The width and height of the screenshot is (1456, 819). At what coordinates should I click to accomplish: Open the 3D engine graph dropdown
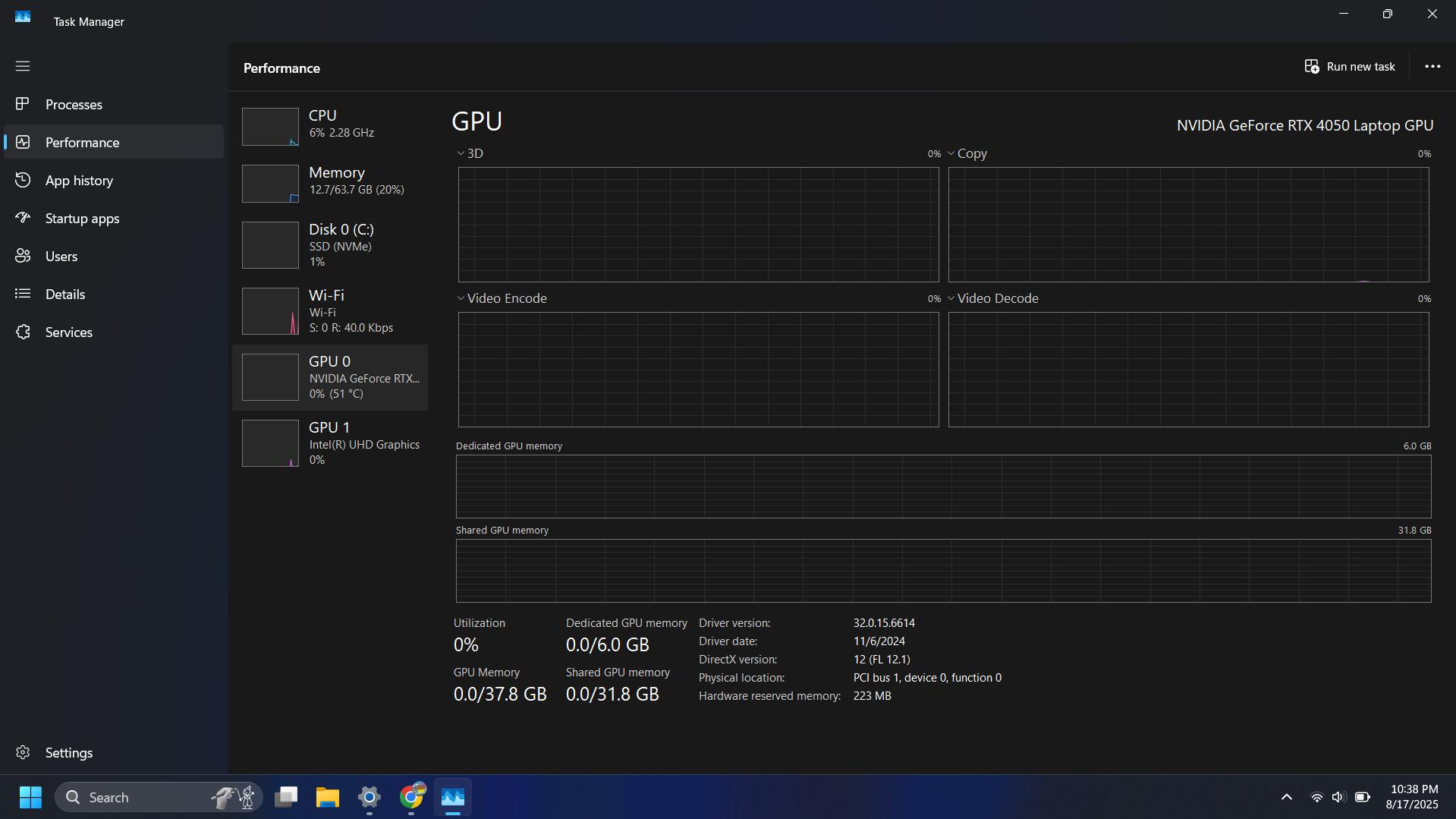click(461, 153)
